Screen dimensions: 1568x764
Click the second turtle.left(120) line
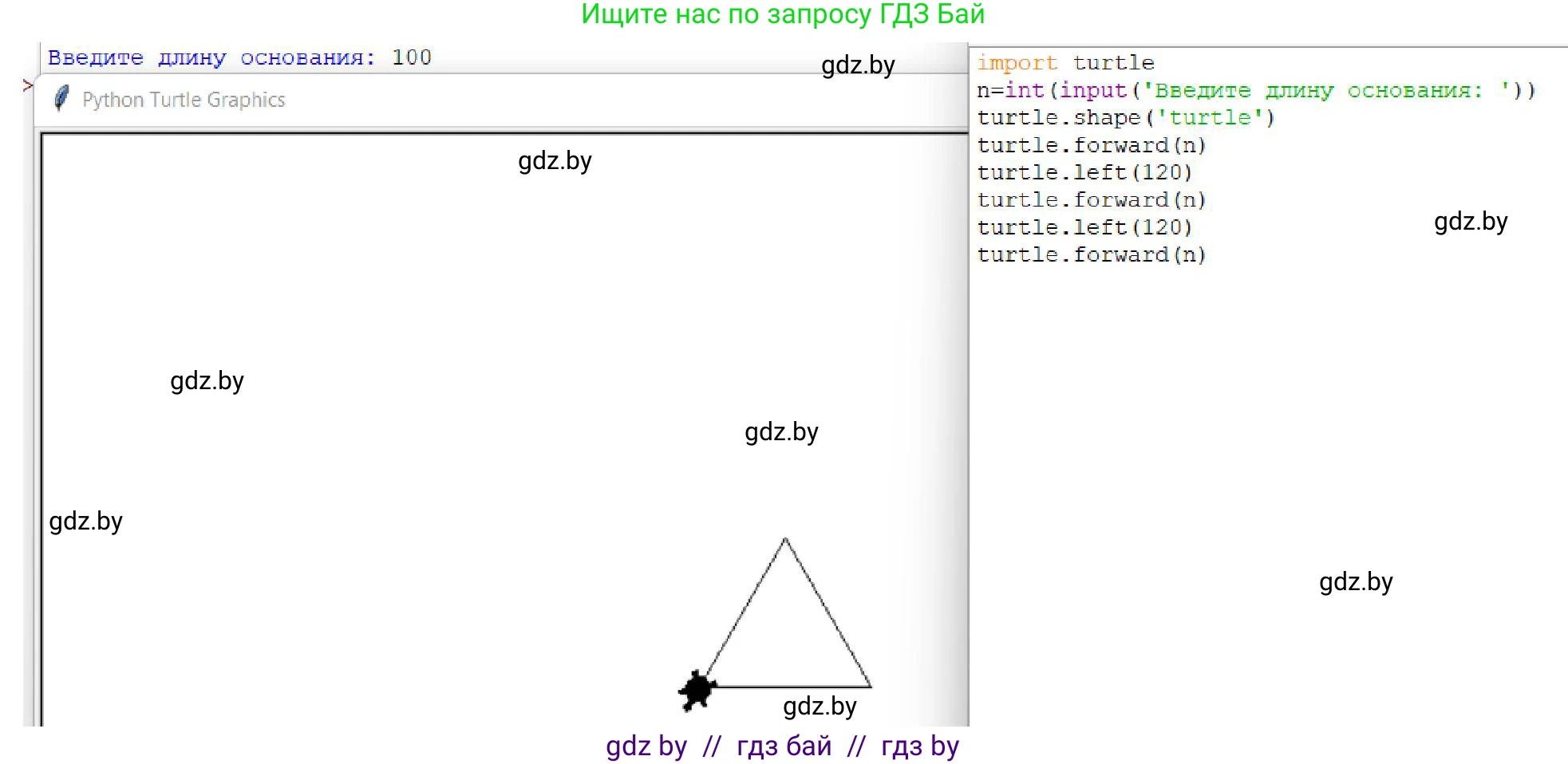(x=1084, y=227)
